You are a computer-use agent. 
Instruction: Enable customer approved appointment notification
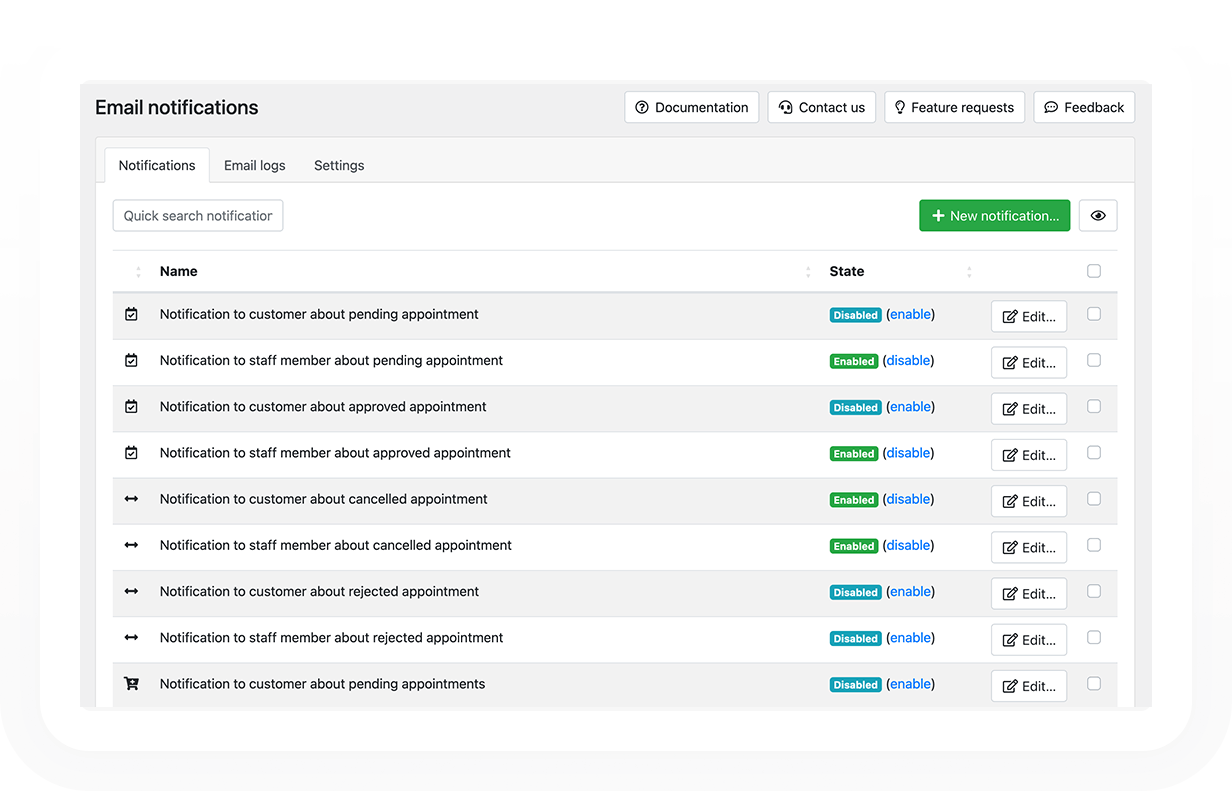(x=911, y=407)
